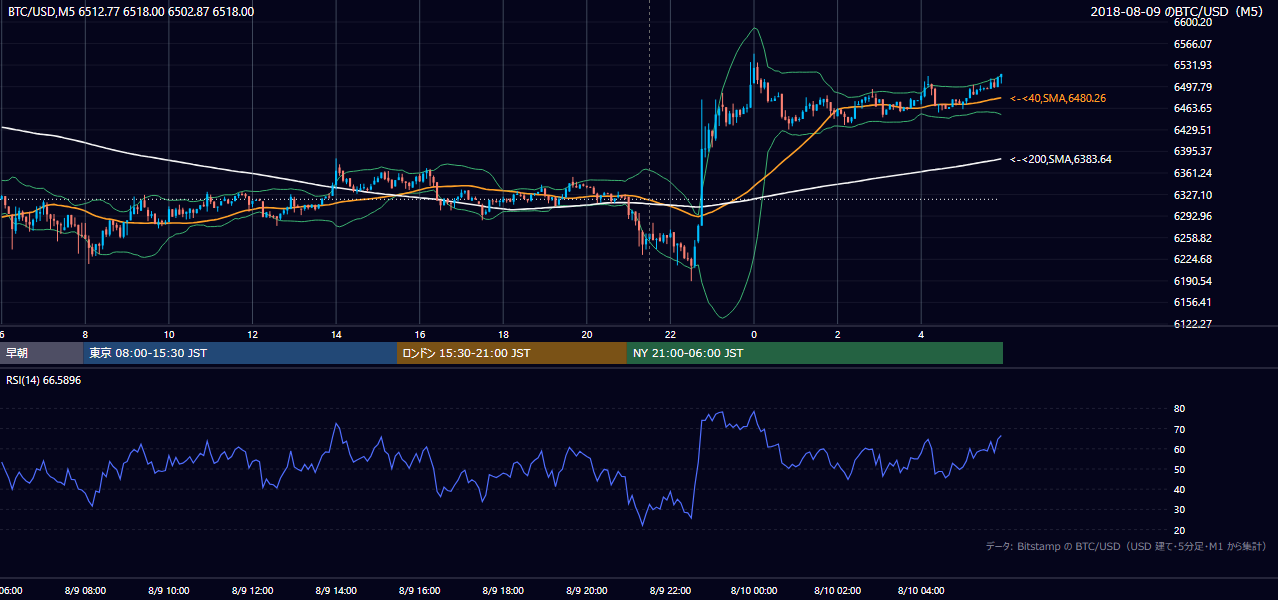Click price axis value 6258.82
The height and width of the screenshot is (600, 1278).
1193,238
